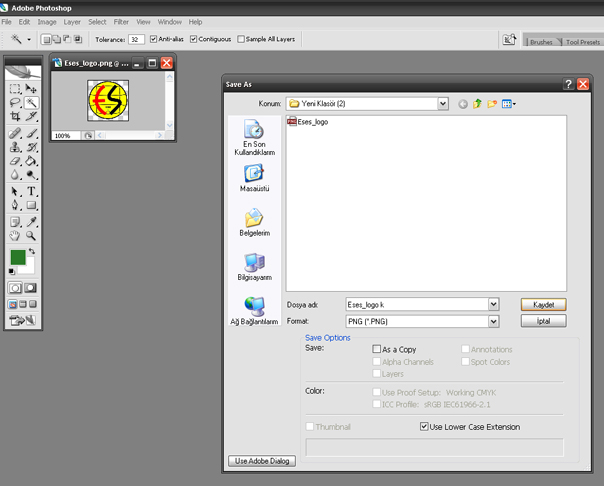604x486 pixels.
Task: Open the Filter menu
Action: click(121, 22)
